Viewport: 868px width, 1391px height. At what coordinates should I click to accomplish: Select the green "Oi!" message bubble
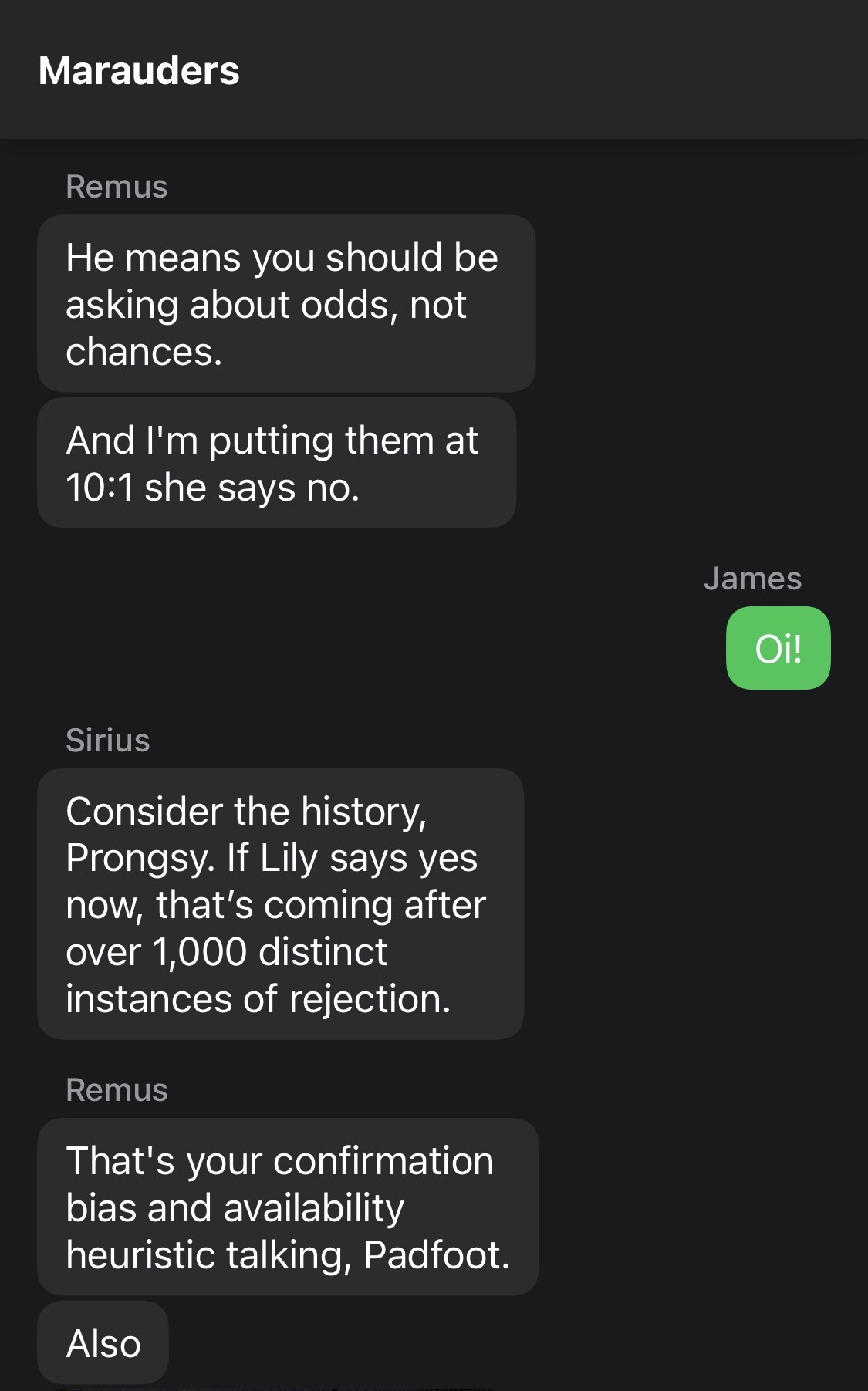[778, 648]
